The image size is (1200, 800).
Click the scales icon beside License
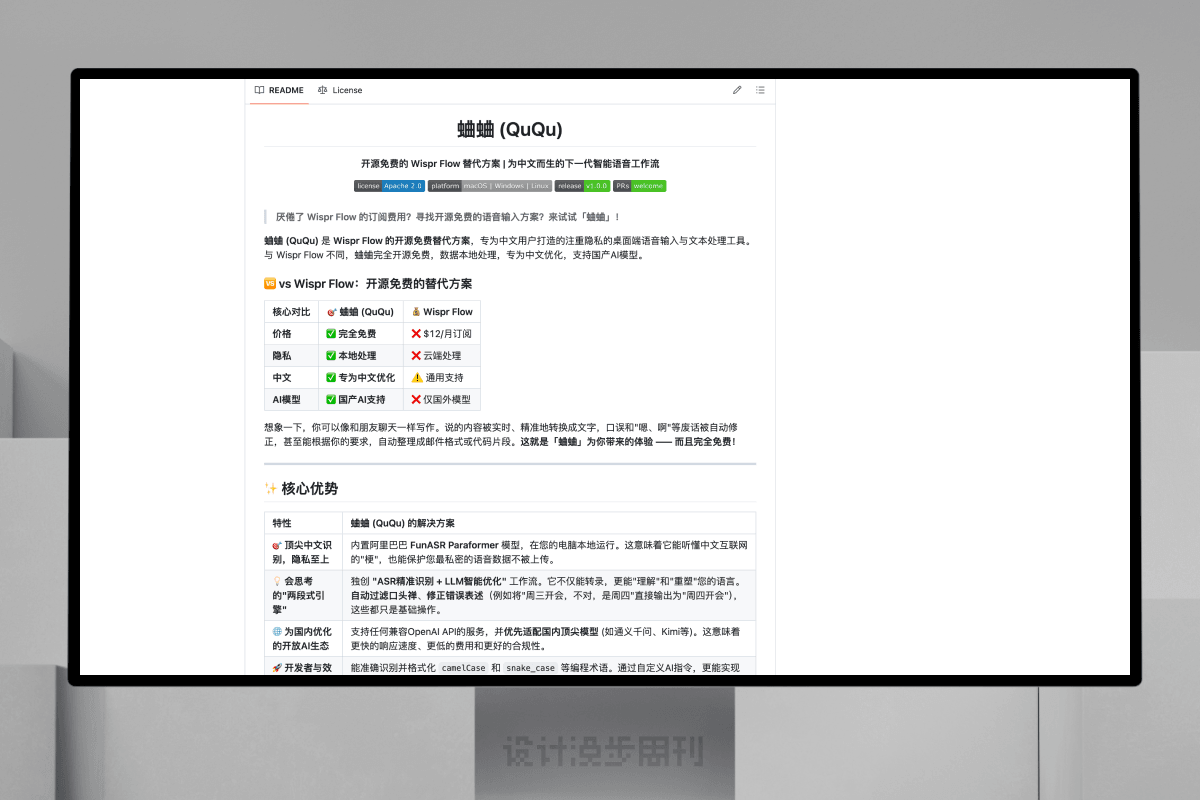coord(323,90)
